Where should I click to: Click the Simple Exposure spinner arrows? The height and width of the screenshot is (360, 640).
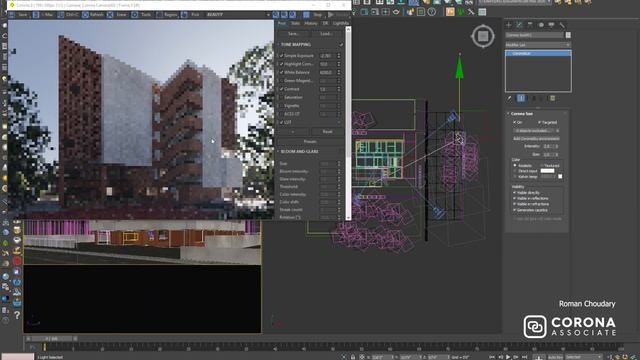(x=339, y=56)
